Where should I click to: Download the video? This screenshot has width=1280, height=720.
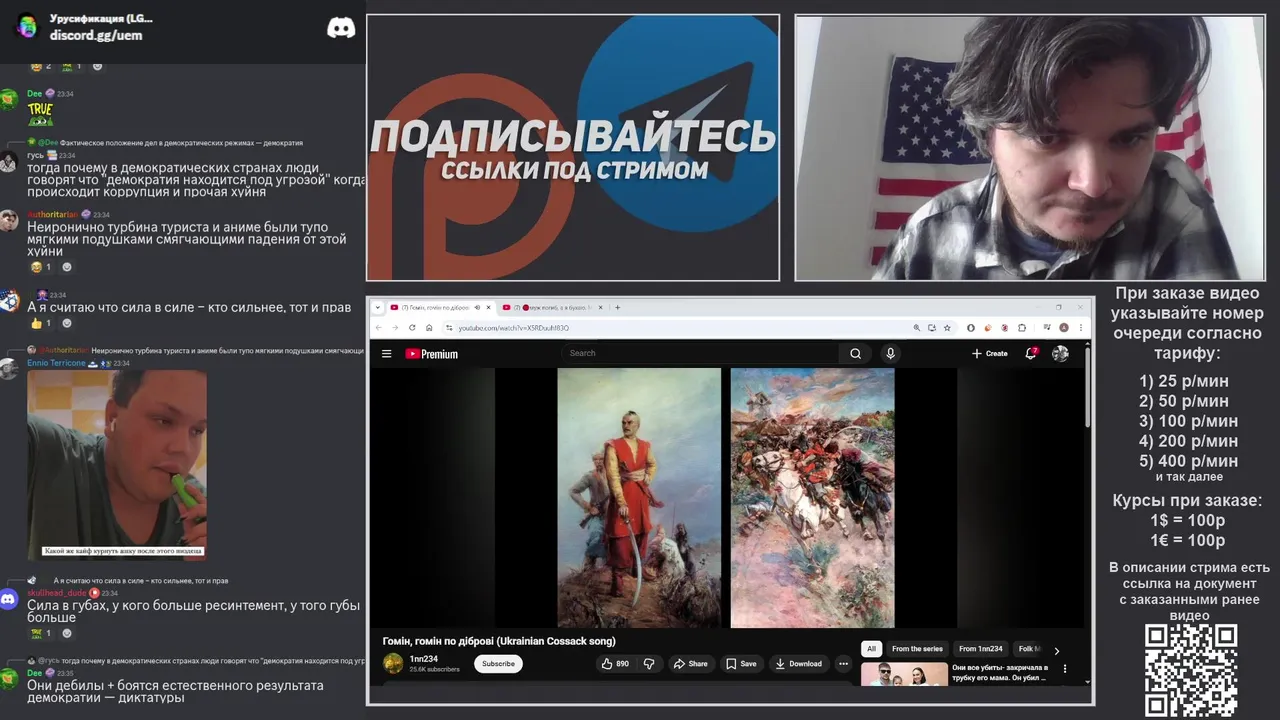tap(799, 663)
